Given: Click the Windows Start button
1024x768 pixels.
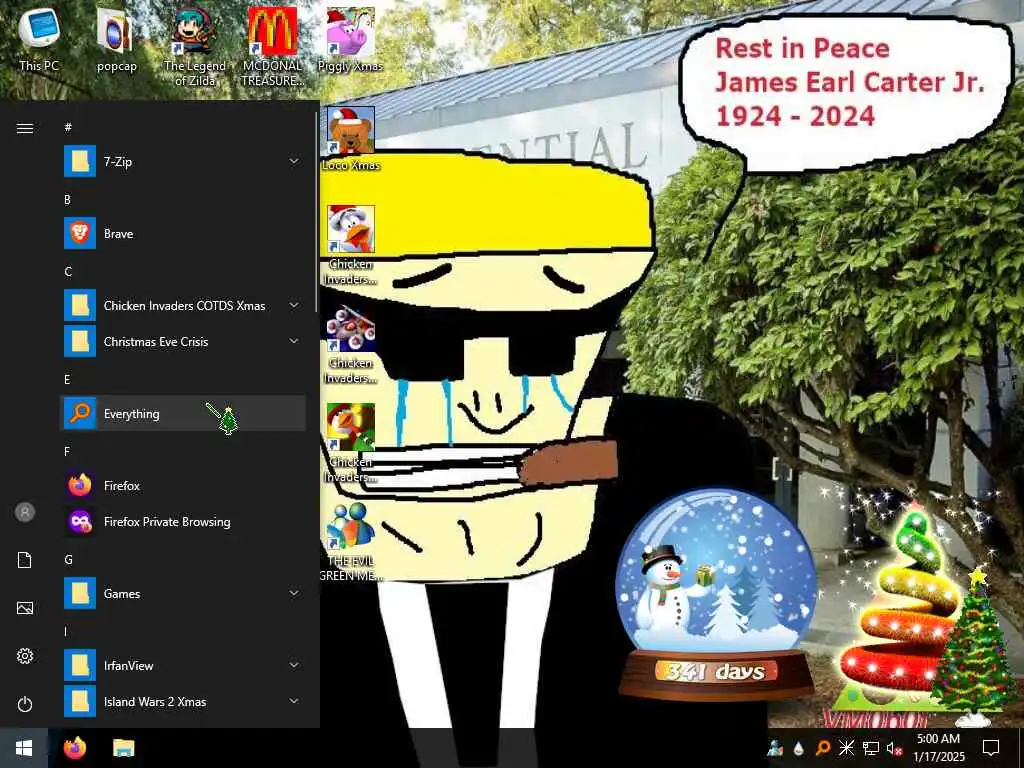Looking at the screenshot, I should tap(24, 748).
